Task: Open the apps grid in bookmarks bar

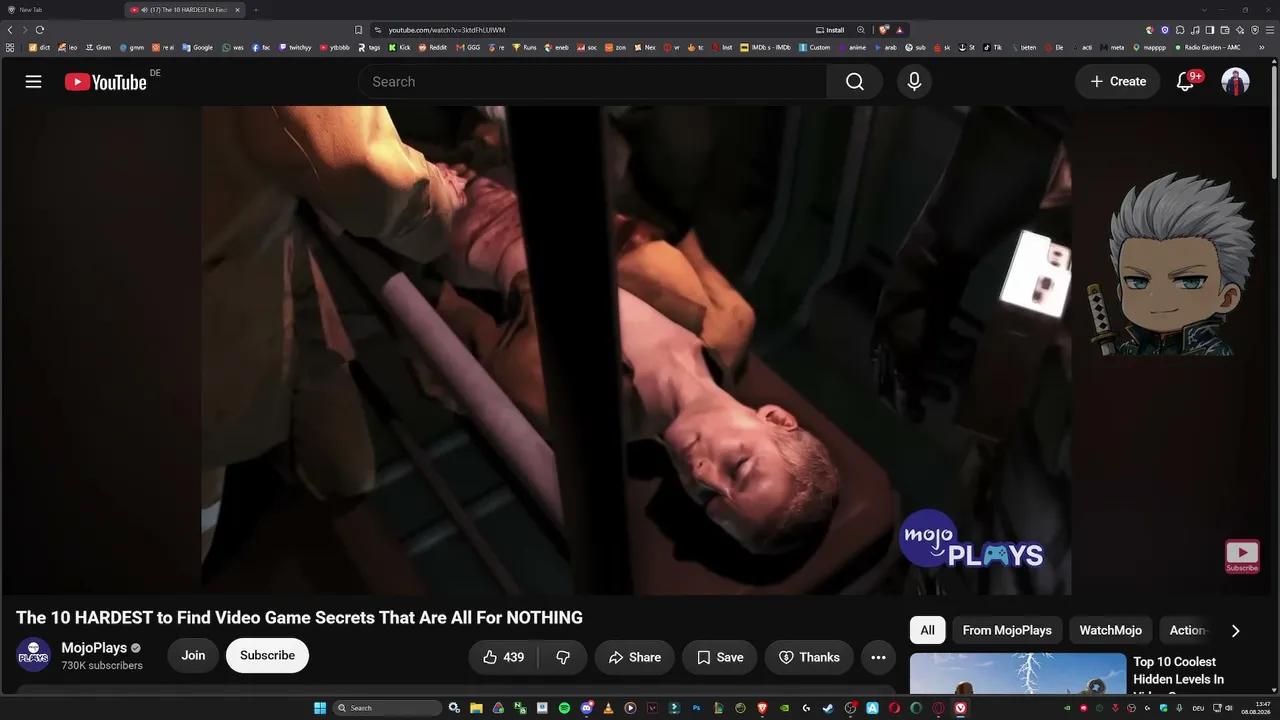Action: point(10,47)
